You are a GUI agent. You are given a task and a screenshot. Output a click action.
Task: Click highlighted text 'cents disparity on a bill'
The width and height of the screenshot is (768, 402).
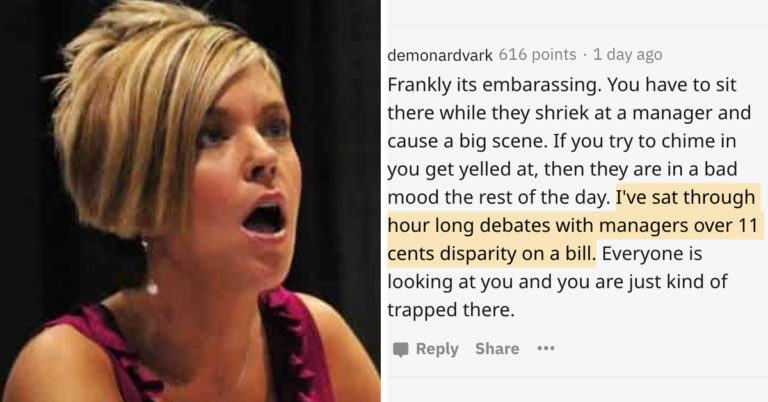tap(491, 254)
